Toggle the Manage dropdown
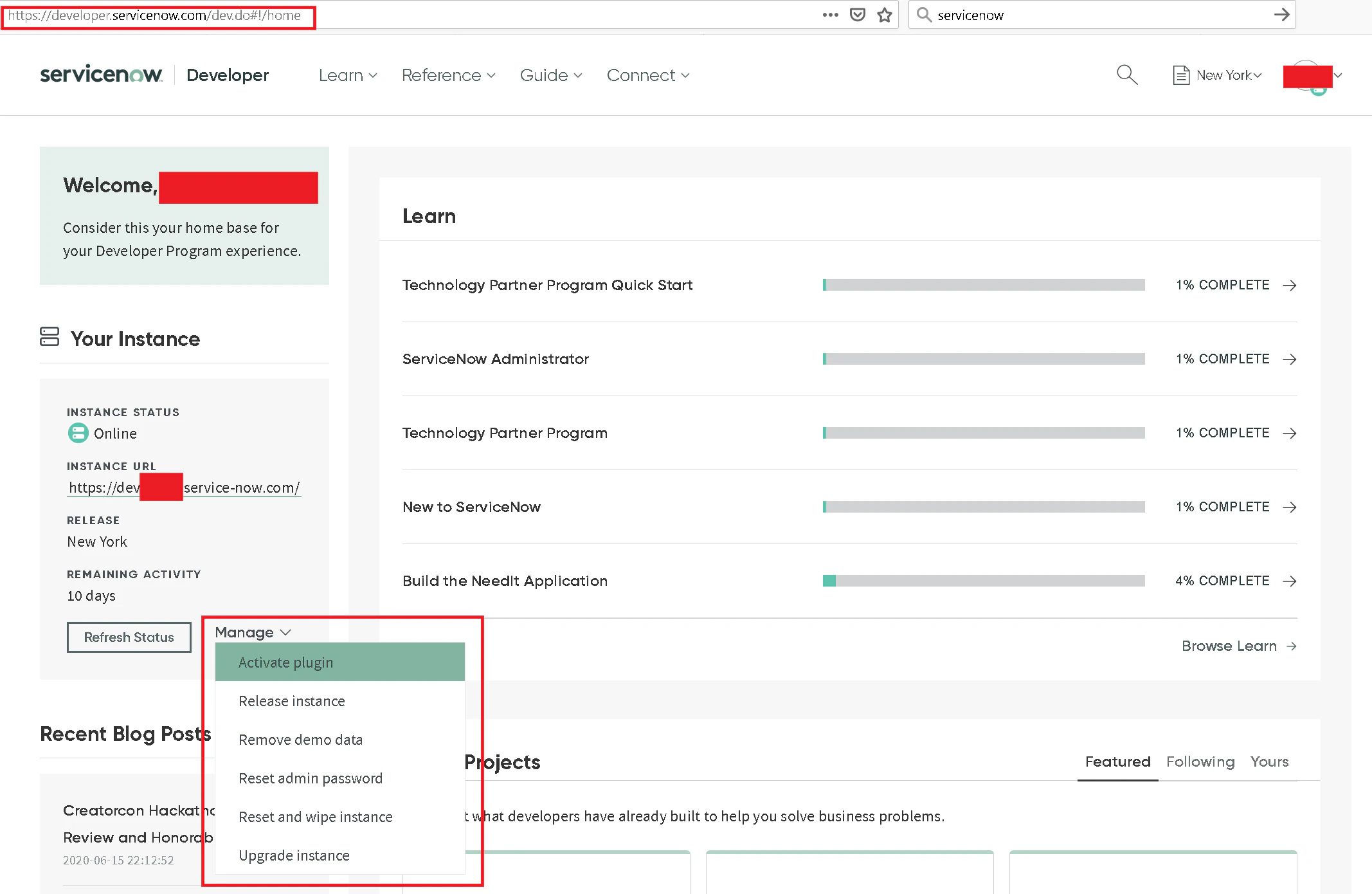Screen dimensions: 1372x894 coord(253,632)
